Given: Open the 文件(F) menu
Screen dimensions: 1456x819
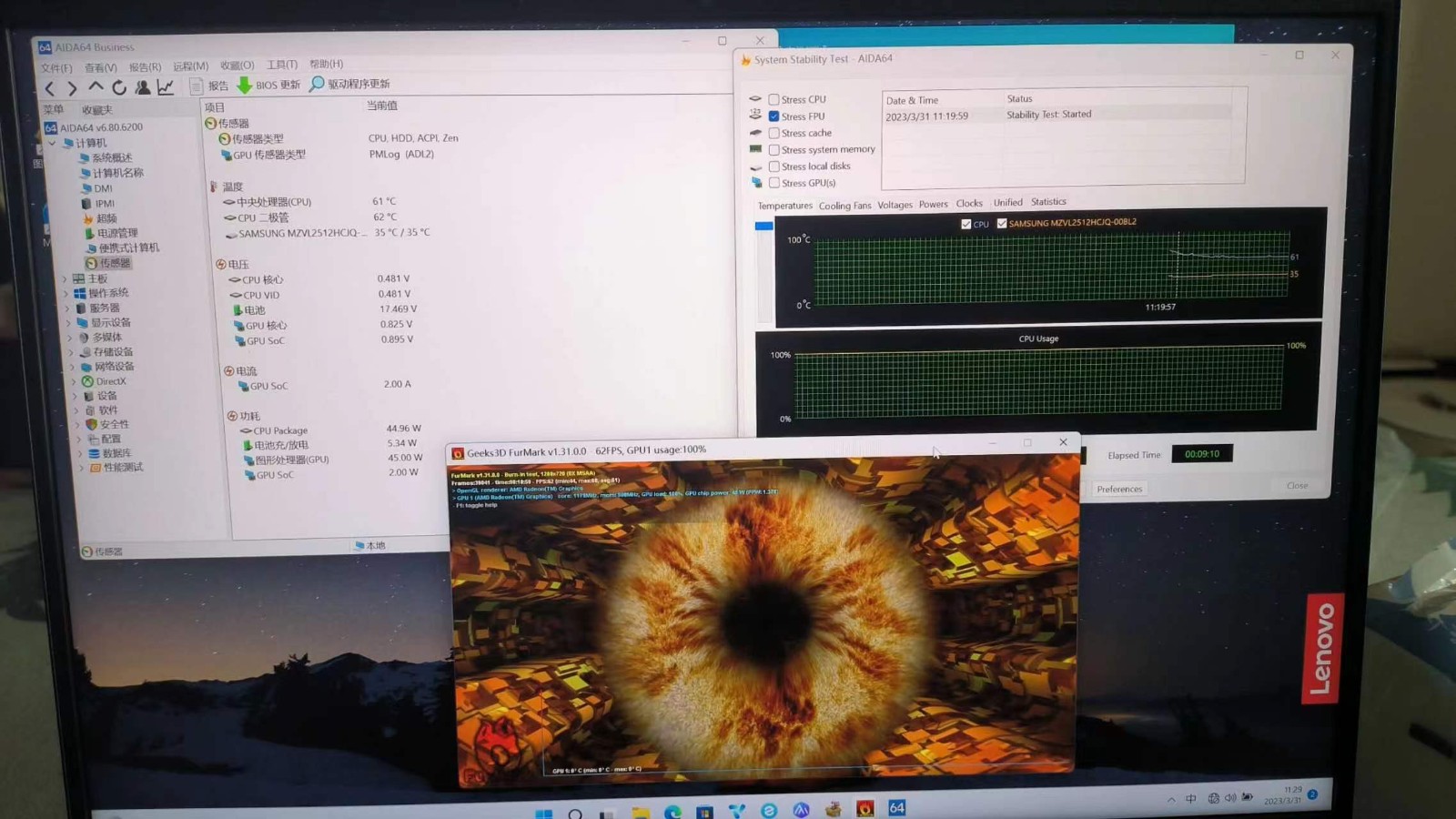Looking at the screenshot, I should (56, 68).
